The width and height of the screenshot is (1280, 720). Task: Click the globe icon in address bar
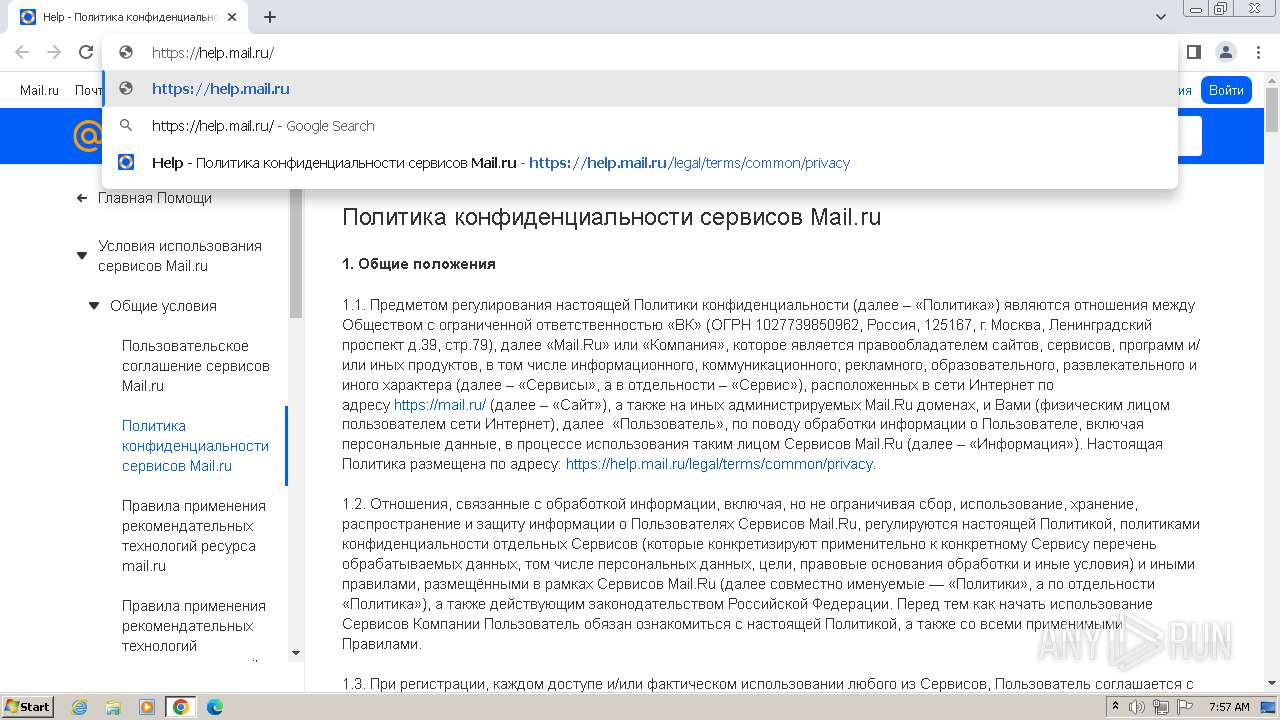click(126, 53)
